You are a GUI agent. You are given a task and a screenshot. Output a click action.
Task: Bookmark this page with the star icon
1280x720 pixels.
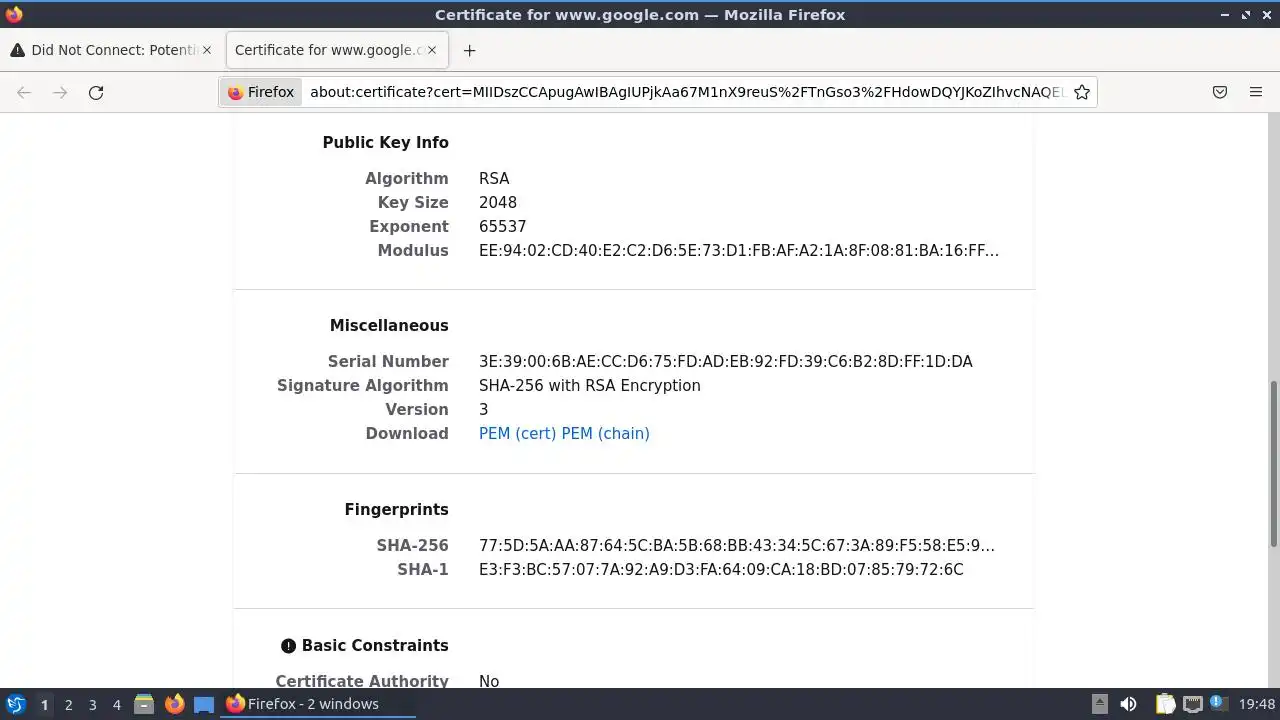click(1081, 92)
